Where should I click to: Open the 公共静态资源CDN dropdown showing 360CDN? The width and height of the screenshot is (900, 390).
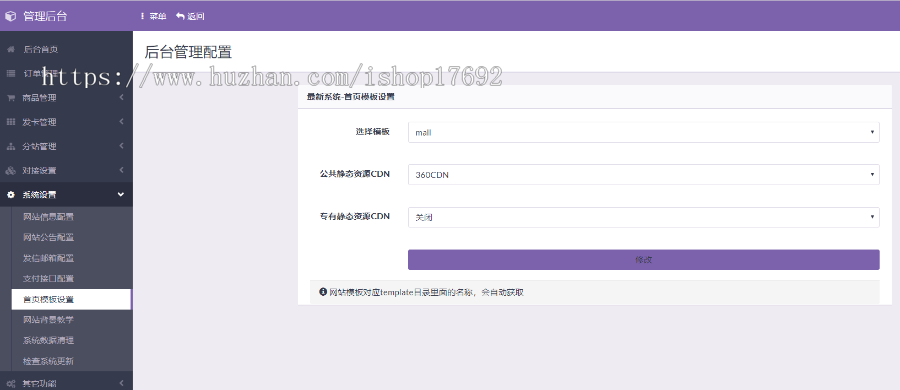pos(643,175)
